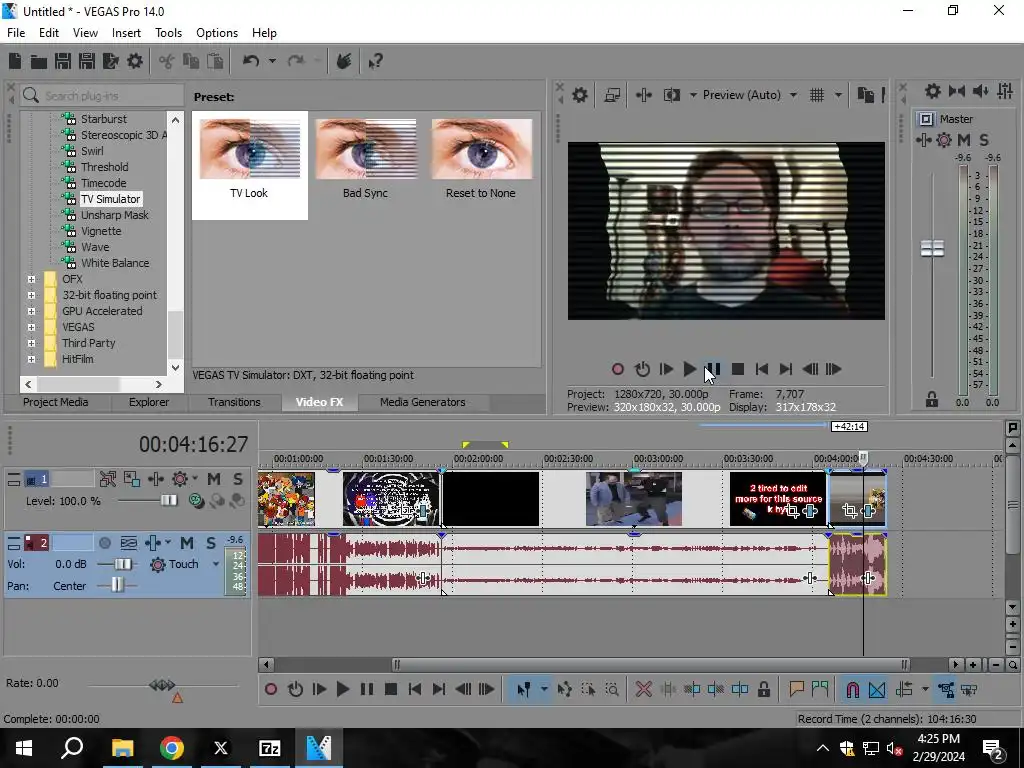The width and height of the screenshot is (1024, 768).
Task: Solo video track 1
Action: 238,479
